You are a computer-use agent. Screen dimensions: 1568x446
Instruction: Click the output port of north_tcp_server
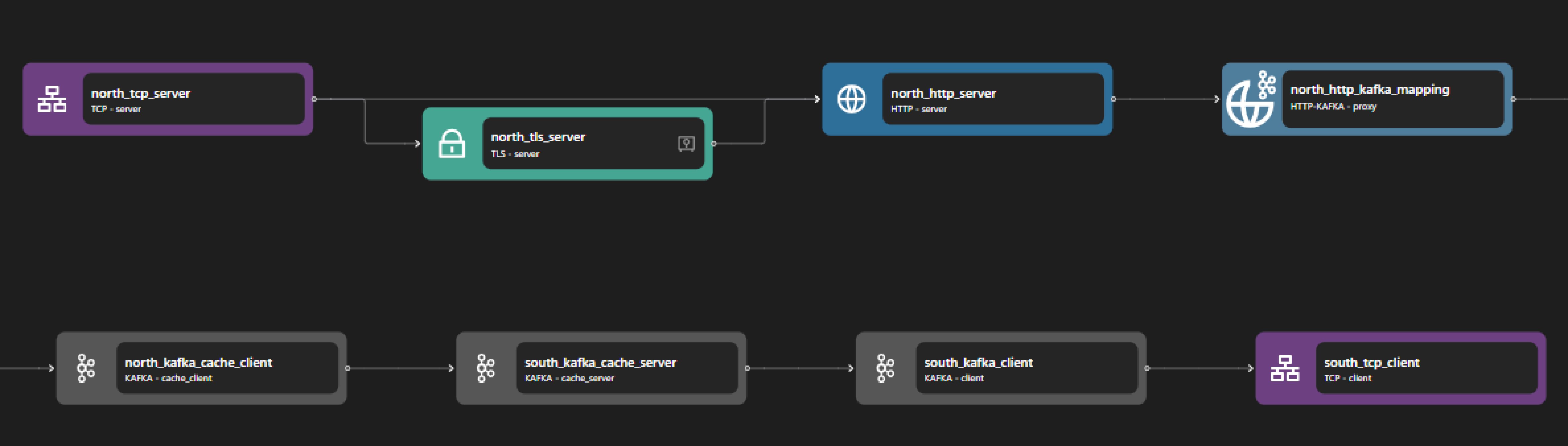click(x=314, y=99)
